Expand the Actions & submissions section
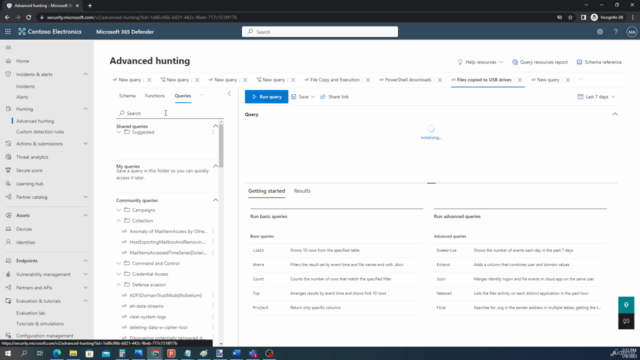 tap(86, 144)
